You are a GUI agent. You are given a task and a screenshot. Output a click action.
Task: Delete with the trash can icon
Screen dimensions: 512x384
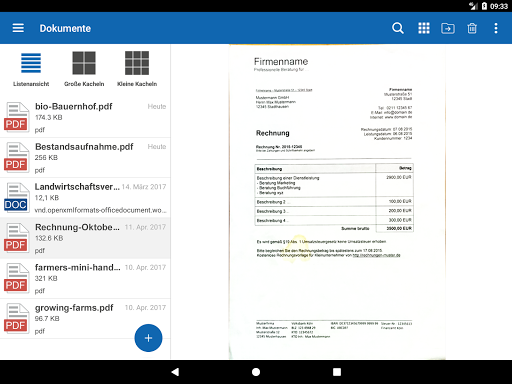tap(472, 28)
